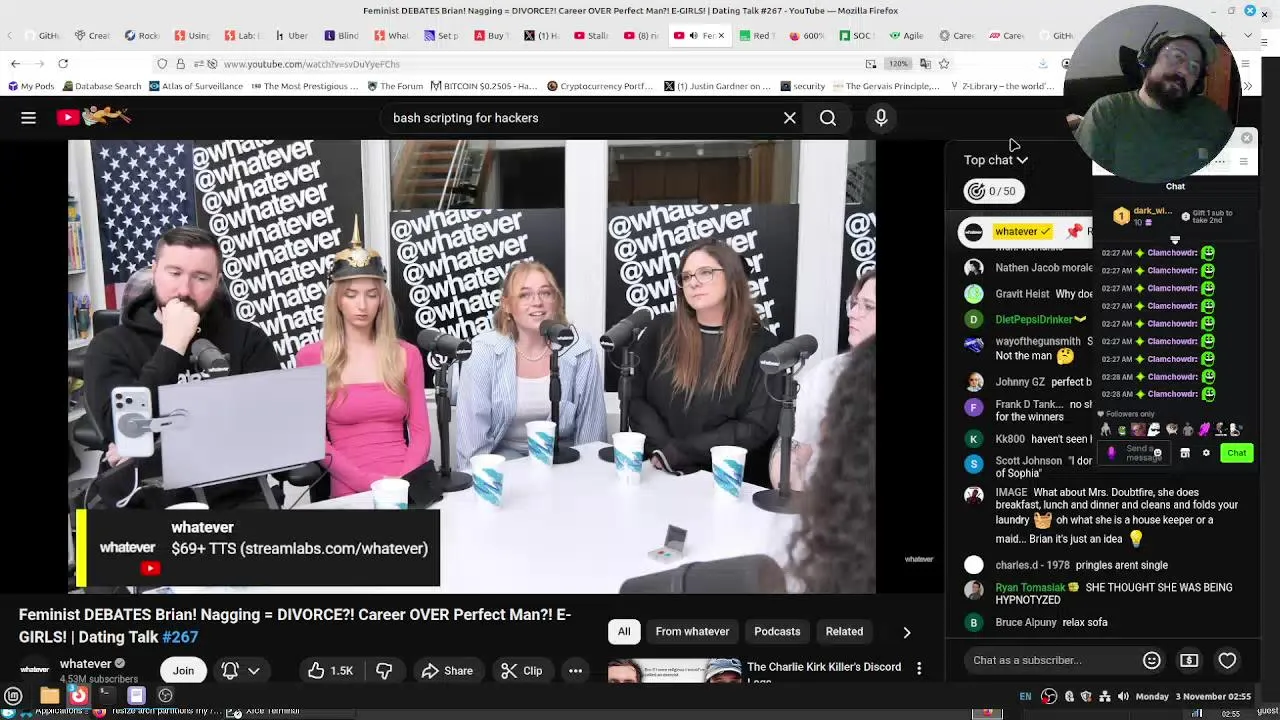Screen dimensions: 1280x720
Task: Launch the terminal from the taskbar
Action: coord(106,696)
